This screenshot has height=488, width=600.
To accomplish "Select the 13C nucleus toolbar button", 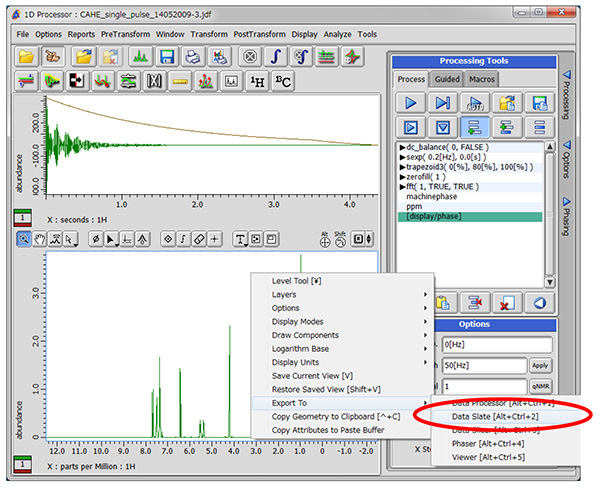I will click(x=283, y=81).
